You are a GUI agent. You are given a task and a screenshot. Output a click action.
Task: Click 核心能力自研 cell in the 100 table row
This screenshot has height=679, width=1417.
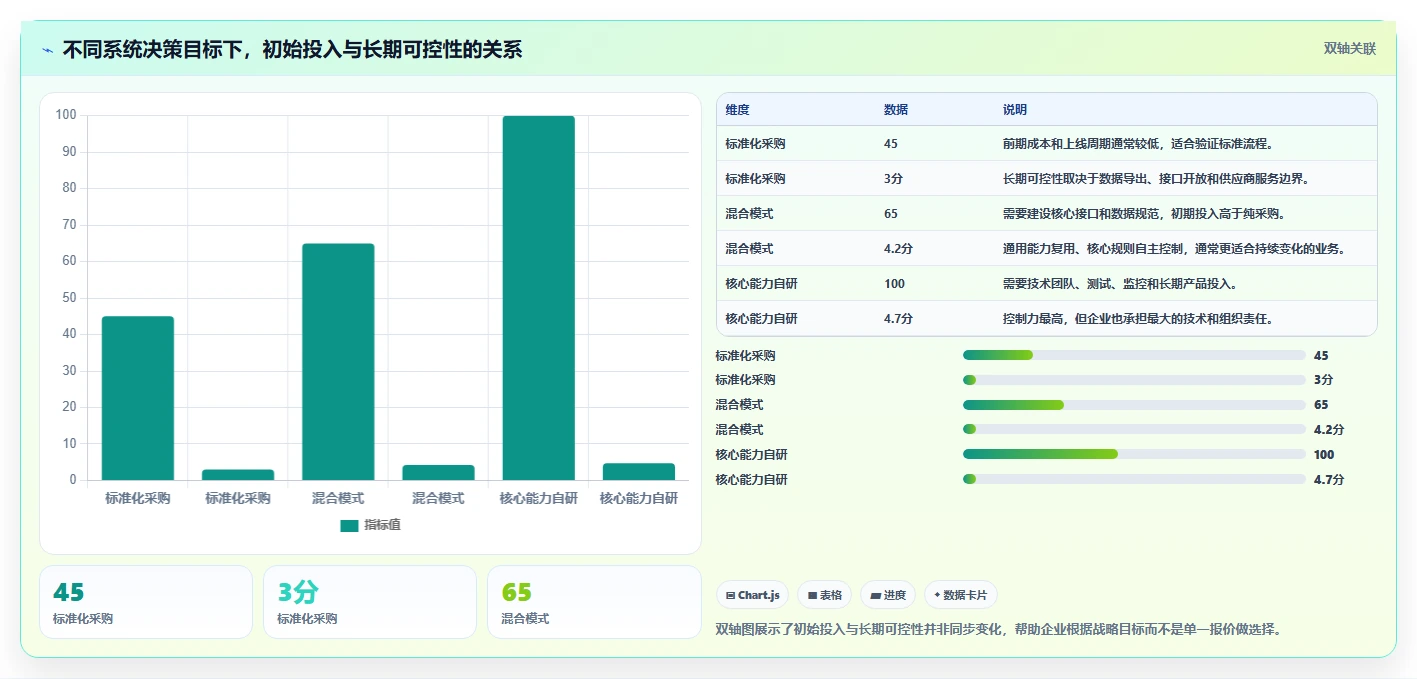tap(762, 284)
